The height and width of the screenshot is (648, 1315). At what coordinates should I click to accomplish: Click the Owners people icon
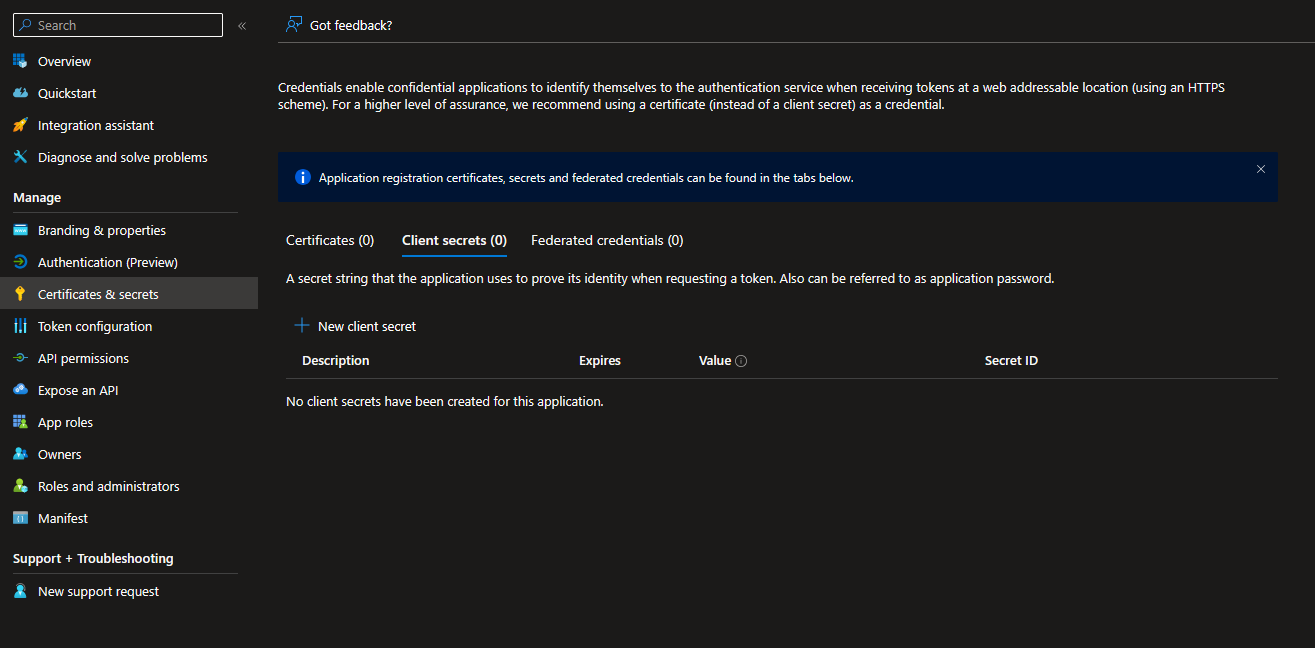point(20,454)
